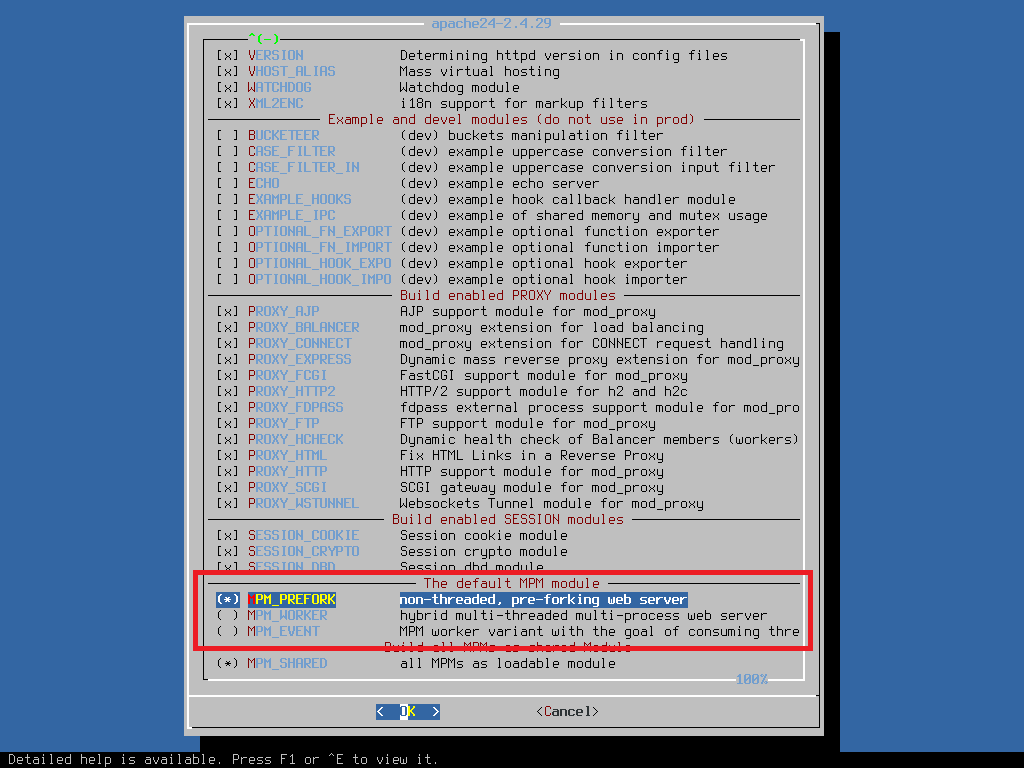This screenshot has width=1024, height=768.
Task: Click 'Session crypto module' description
Action: [x=484, y=551]
